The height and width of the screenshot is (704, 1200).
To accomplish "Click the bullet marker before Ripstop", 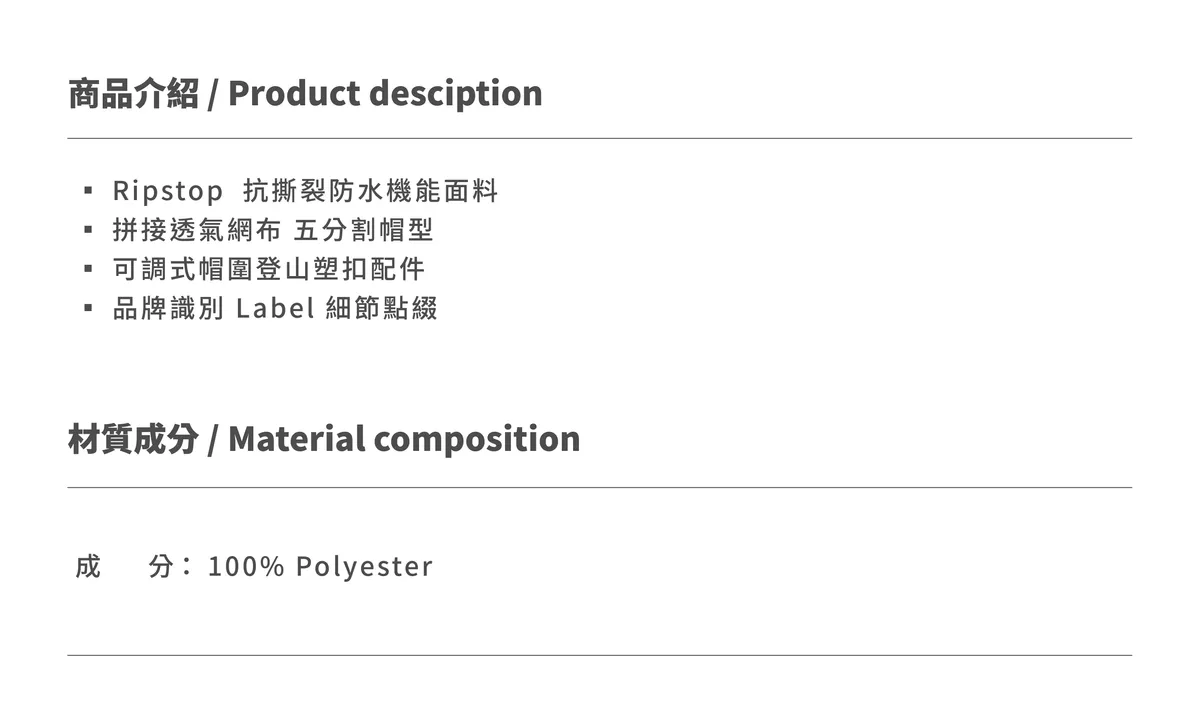I will 88,190.
